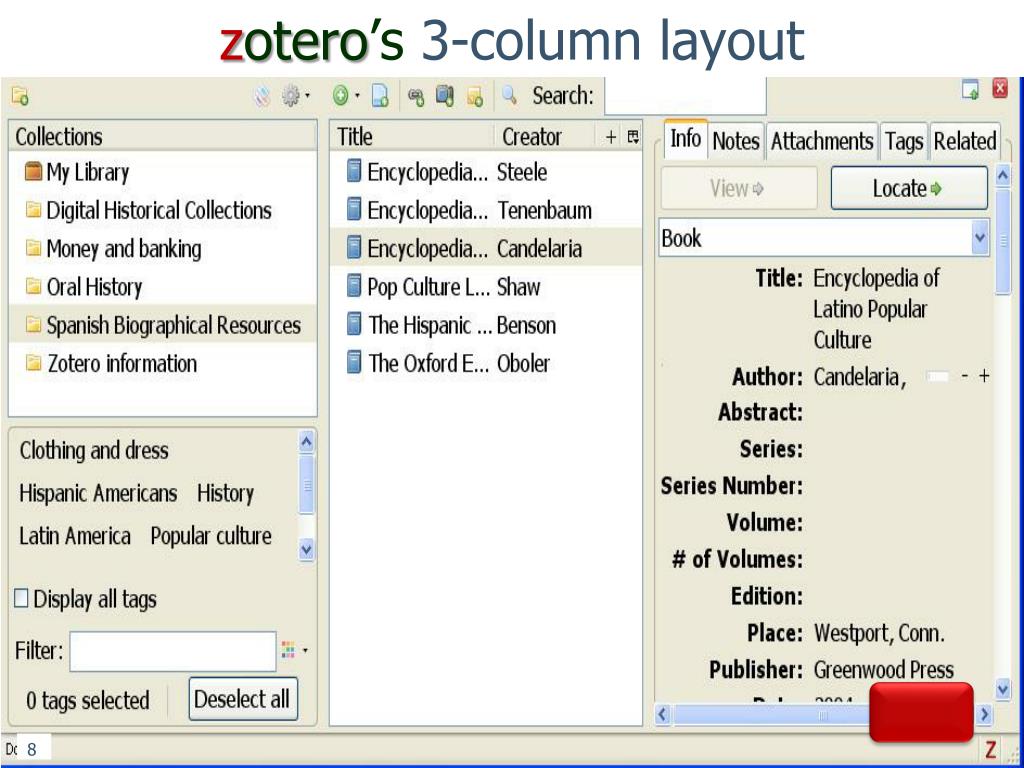
Task: Open dropdown arrow next to gear icon
Action: 308,97
